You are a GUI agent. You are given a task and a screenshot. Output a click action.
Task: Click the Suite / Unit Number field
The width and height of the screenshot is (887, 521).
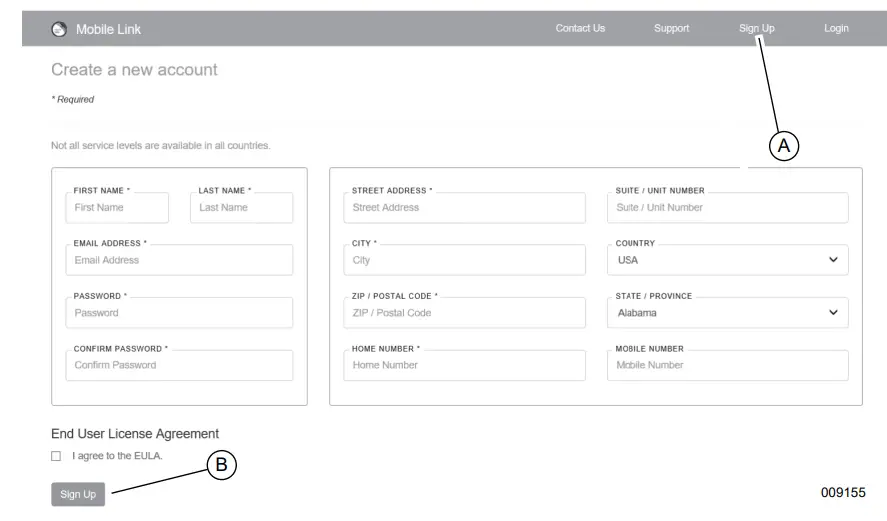pyautogui.click(x=727, y=208)
